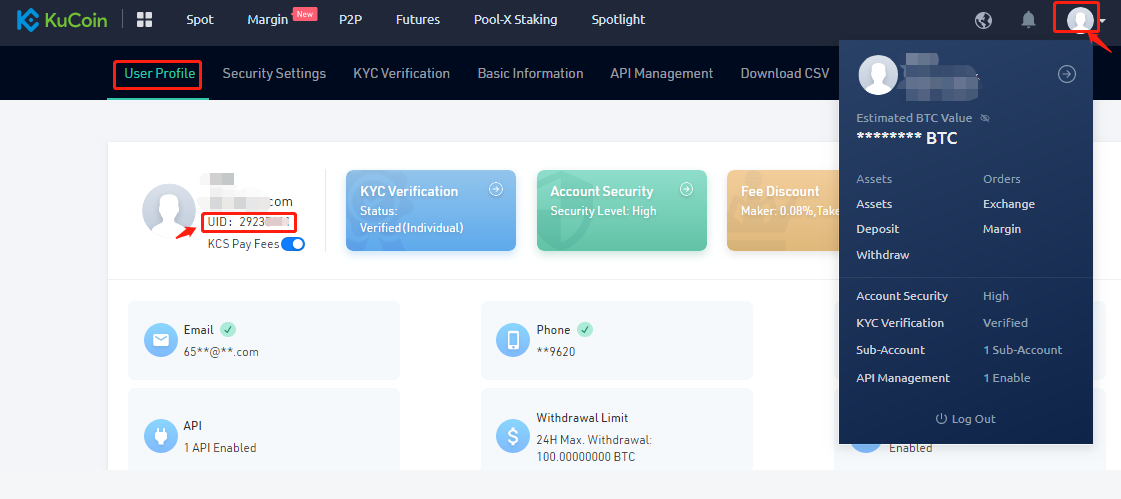Click '1 Enable' value in dropdown
1121x499 pixels.
point(1007,378)
